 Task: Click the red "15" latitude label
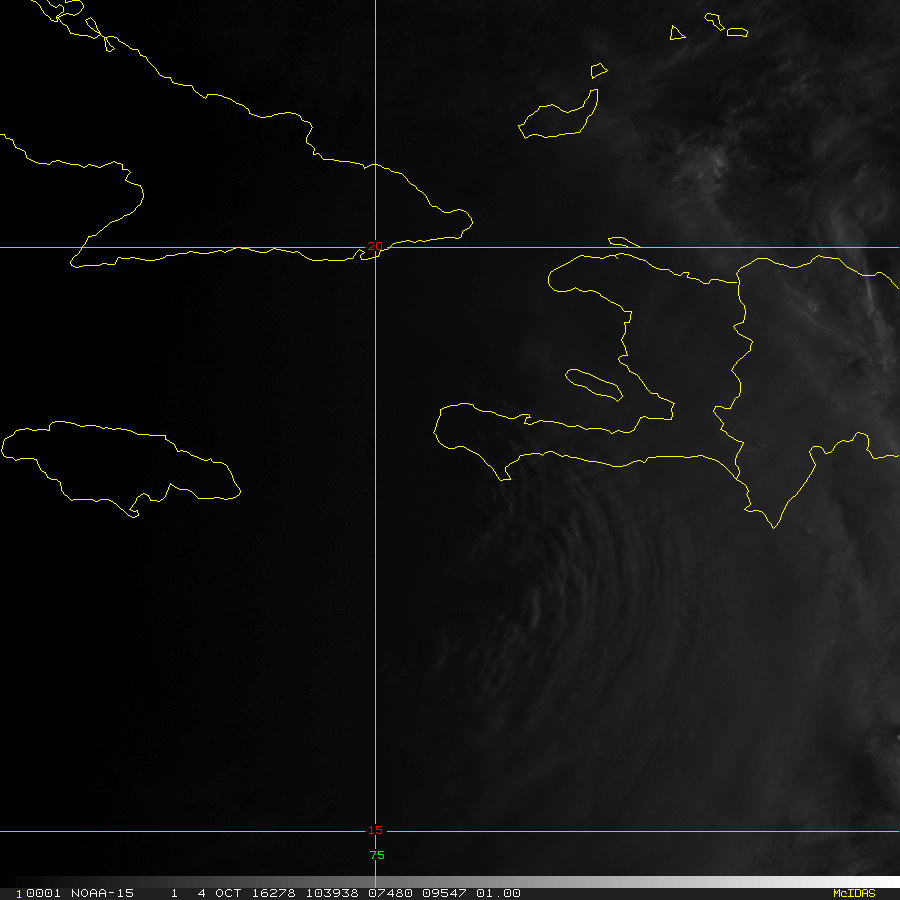[375, 830]
